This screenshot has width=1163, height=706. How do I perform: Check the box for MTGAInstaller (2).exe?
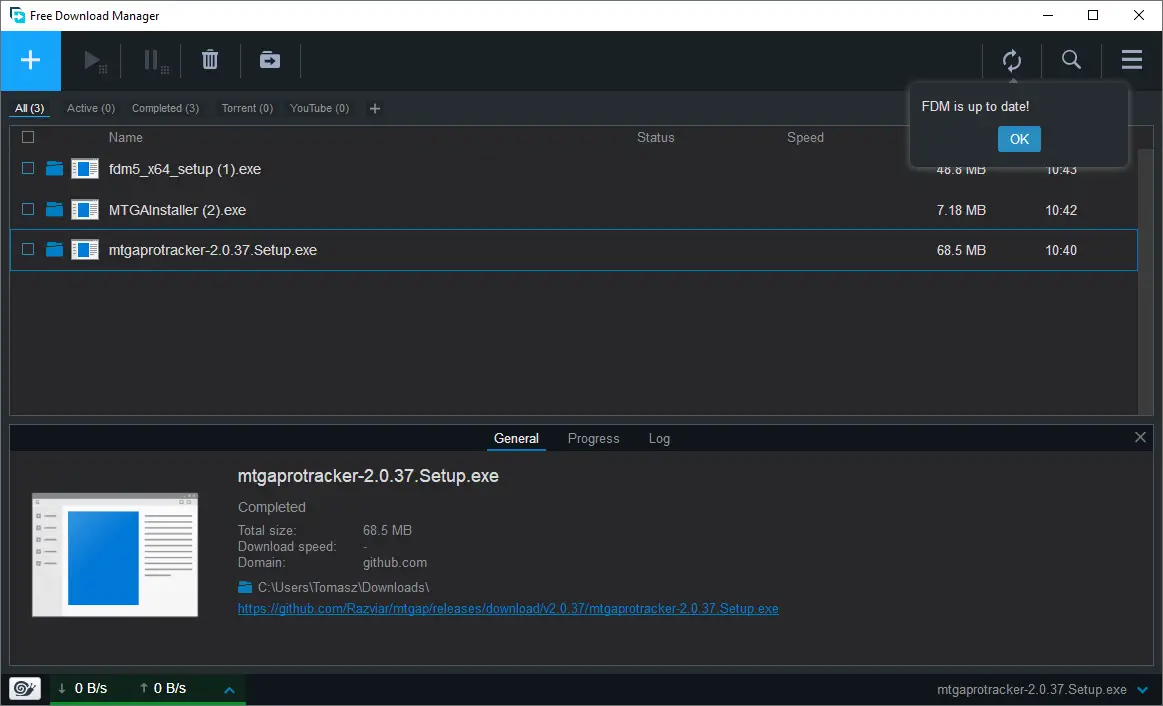coord(28,209)
